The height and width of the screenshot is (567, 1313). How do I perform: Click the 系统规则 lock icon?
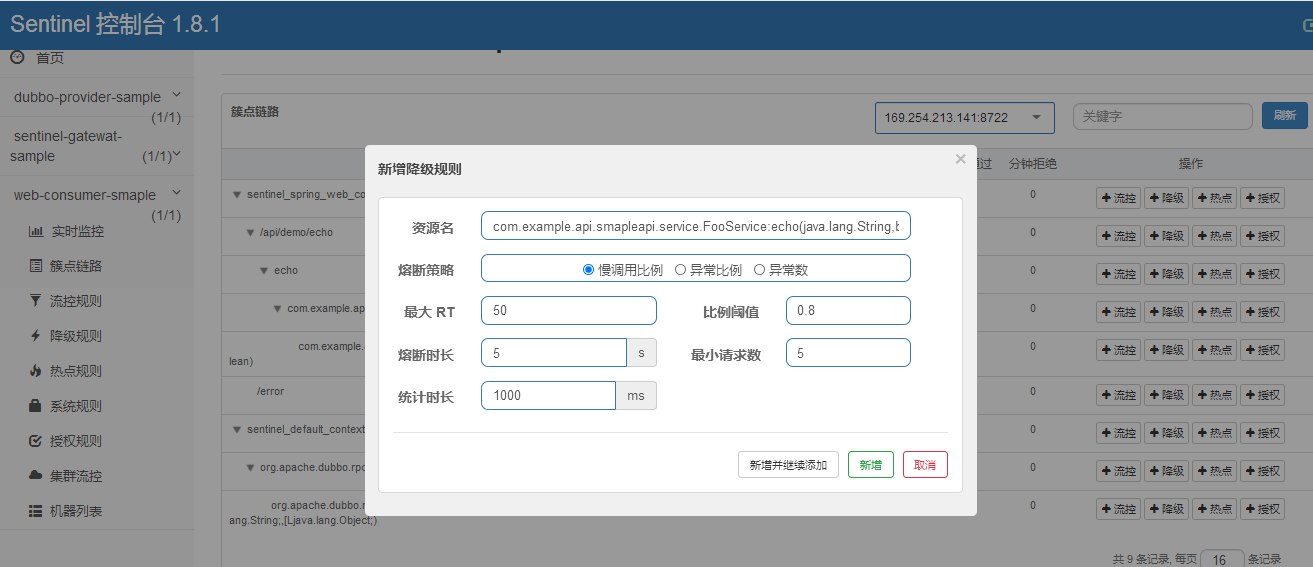click(x=36, y=406)
